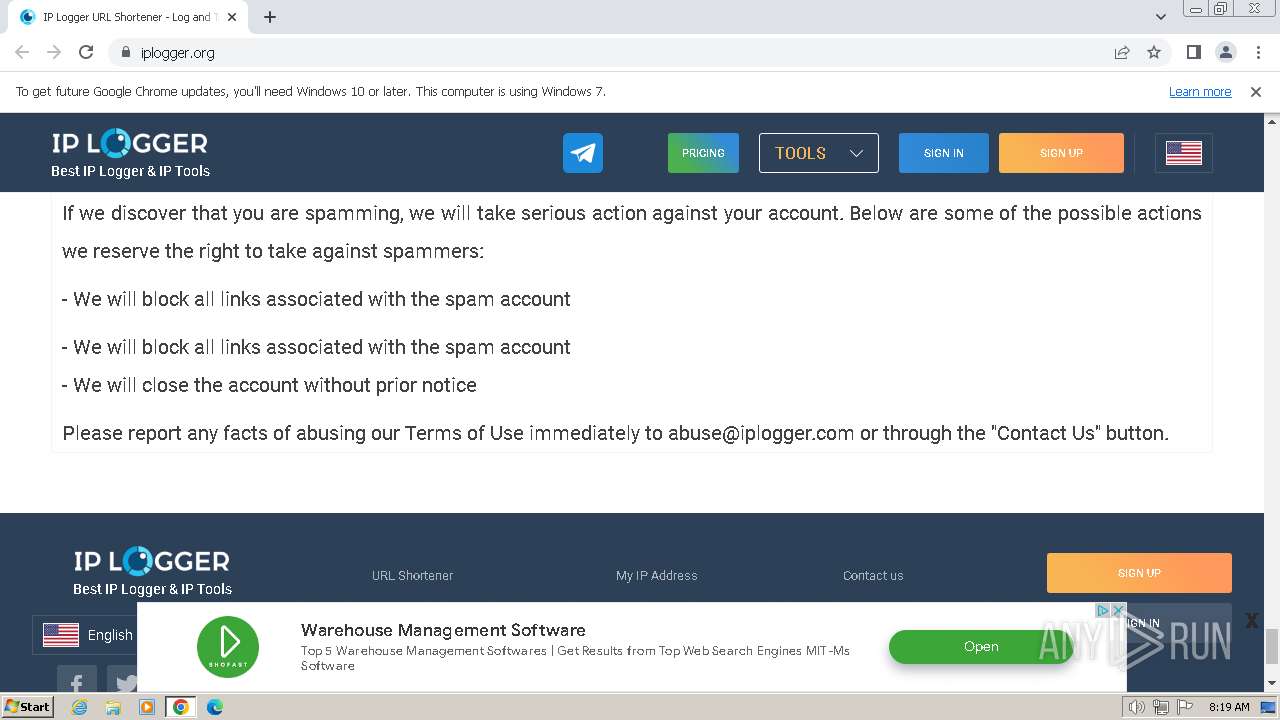Screen dimensions: 1280x720
Task: Select the IP Logger URL Shortener tab
Action: 130,17
